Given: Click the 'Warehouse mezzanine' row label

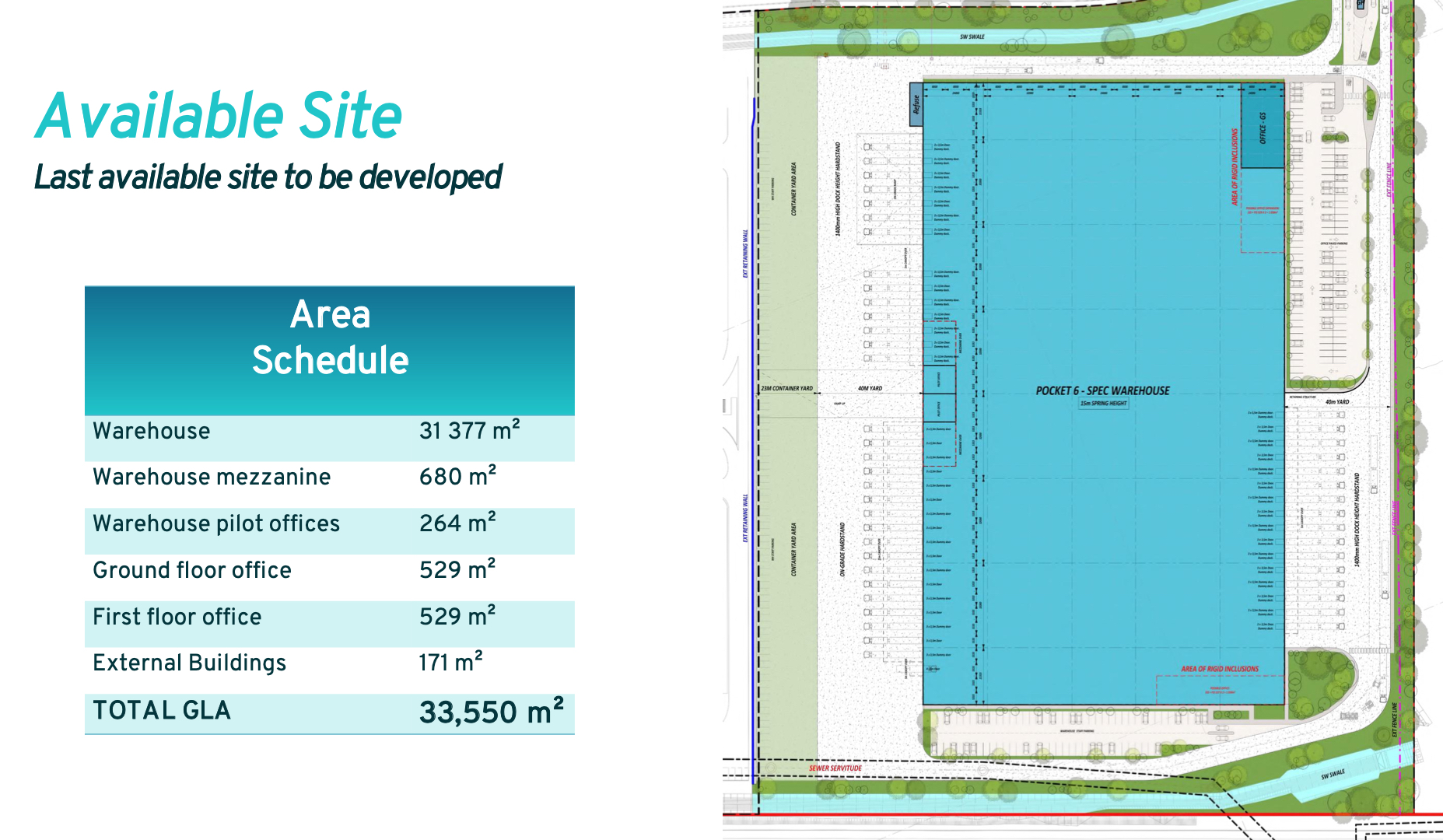Looking at the screenshot, I should [212, 477].
